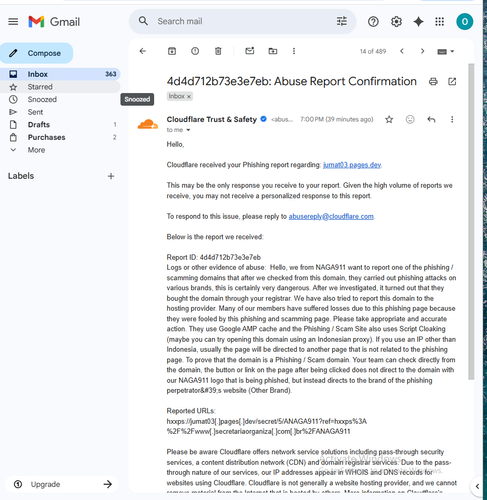This screenshot has height=500, width=487.
Task: Reply to Cloudflare message
Action: 431,119
